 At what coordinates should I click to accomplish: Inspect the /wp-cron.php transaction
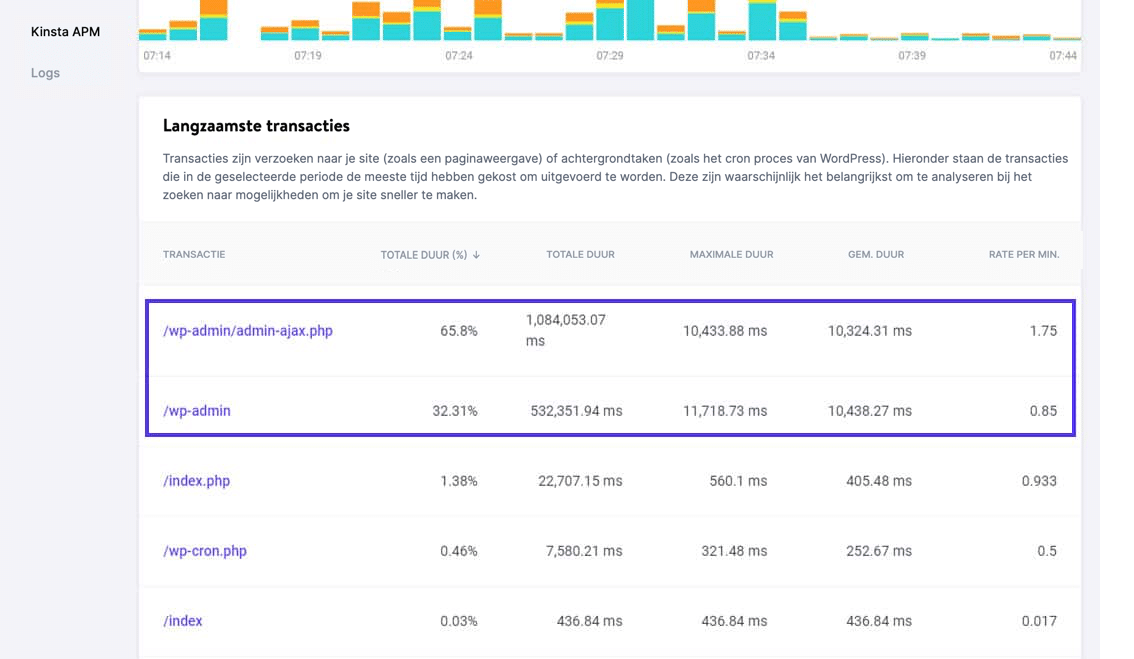click(203, 550)
